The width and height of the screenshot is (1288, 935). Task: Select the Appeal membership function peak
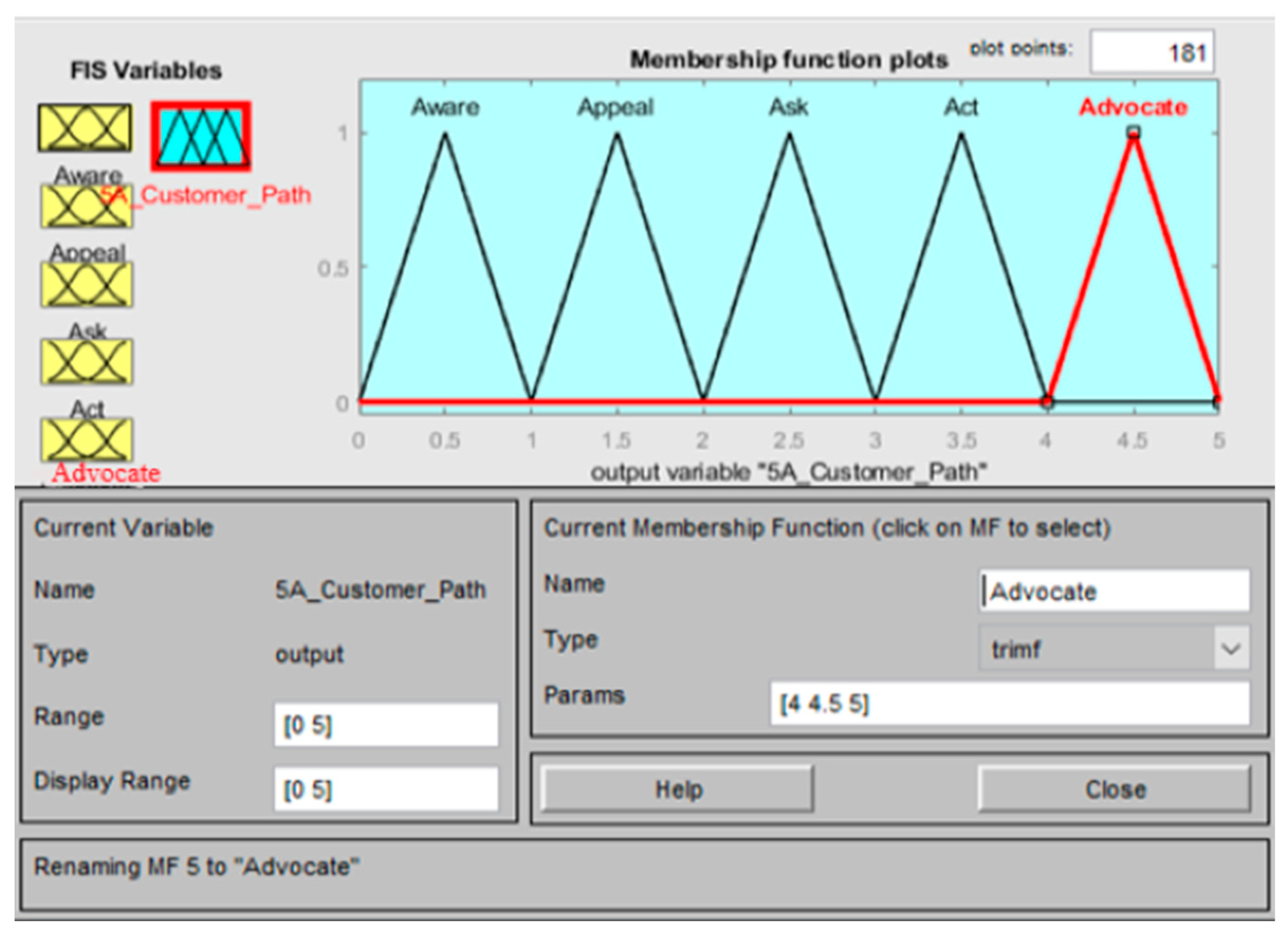pyautogui.click(x=617, y=135)
